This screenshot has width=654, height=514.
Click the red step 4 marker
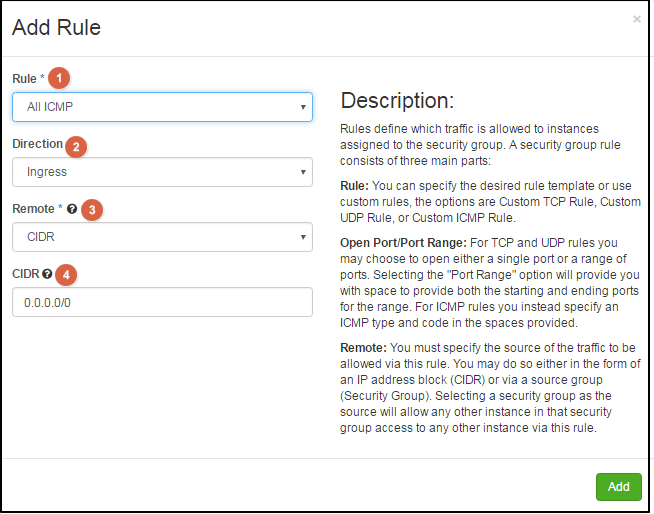(x=66, y=275)
